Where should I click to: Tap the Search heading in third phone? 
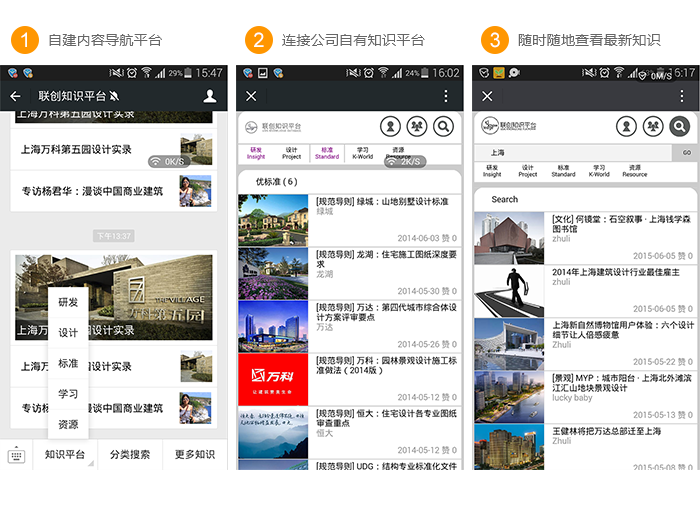coord(505,199)
